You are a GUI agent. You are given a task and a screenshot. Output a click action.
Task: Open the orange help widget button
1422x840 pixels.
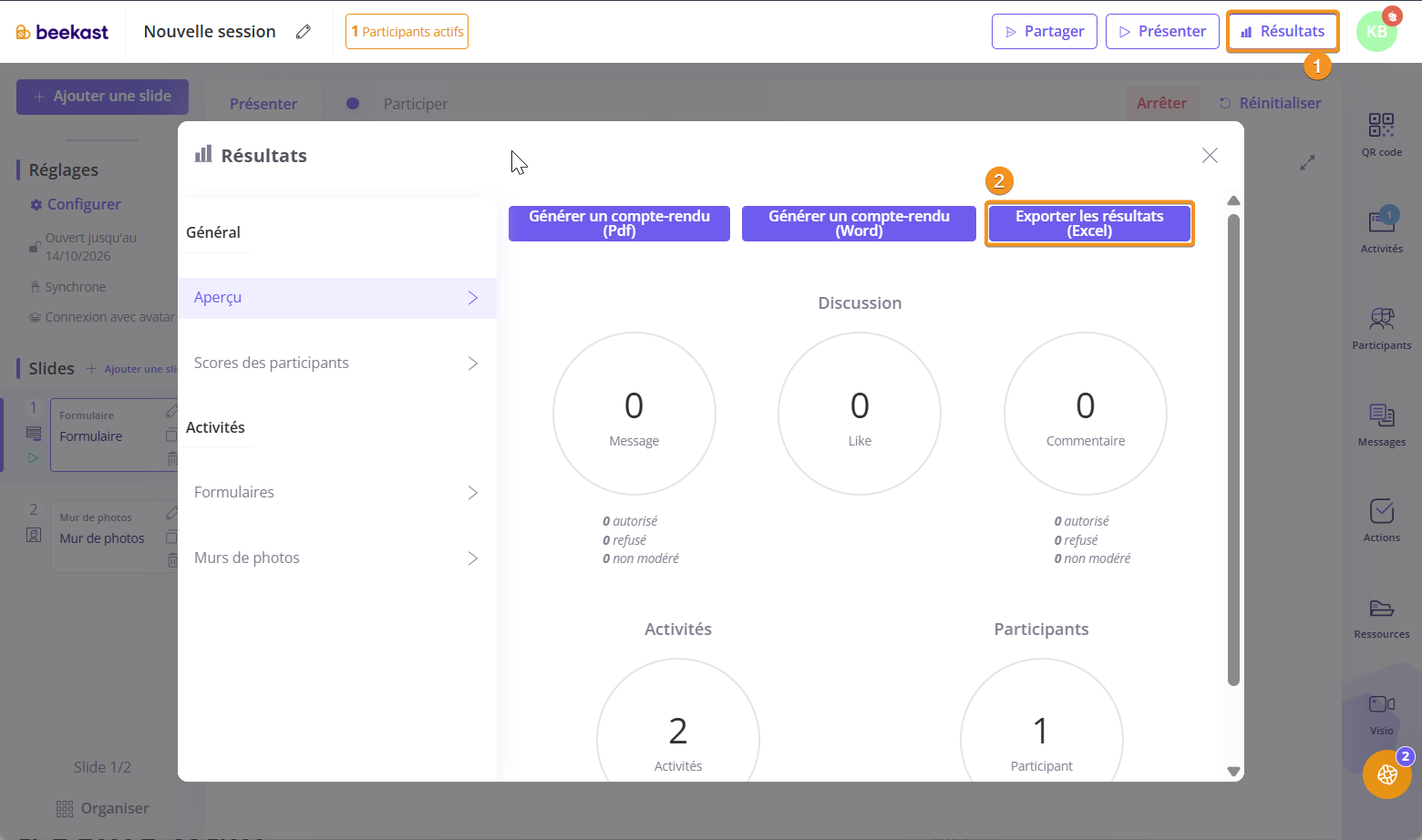tap(1386, 774)
